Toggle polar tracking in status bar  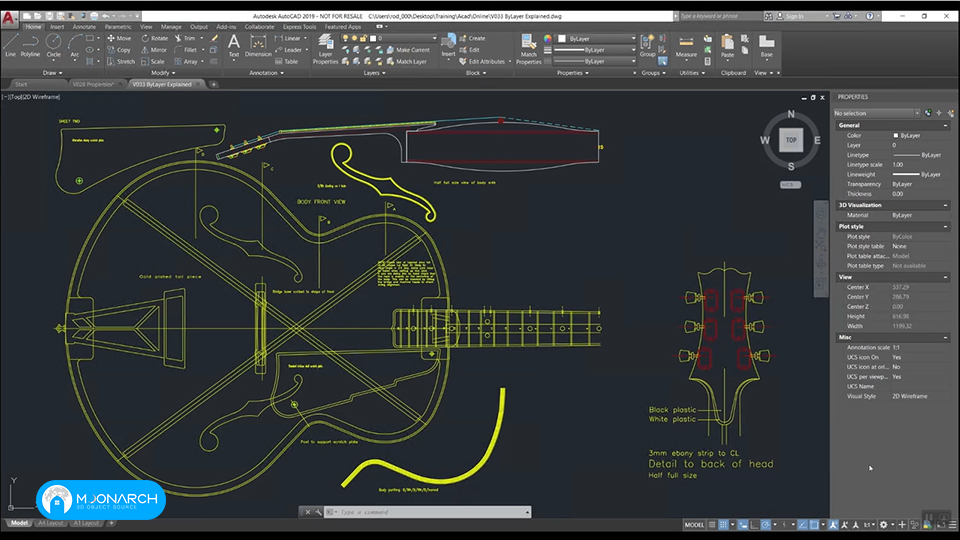765,525
